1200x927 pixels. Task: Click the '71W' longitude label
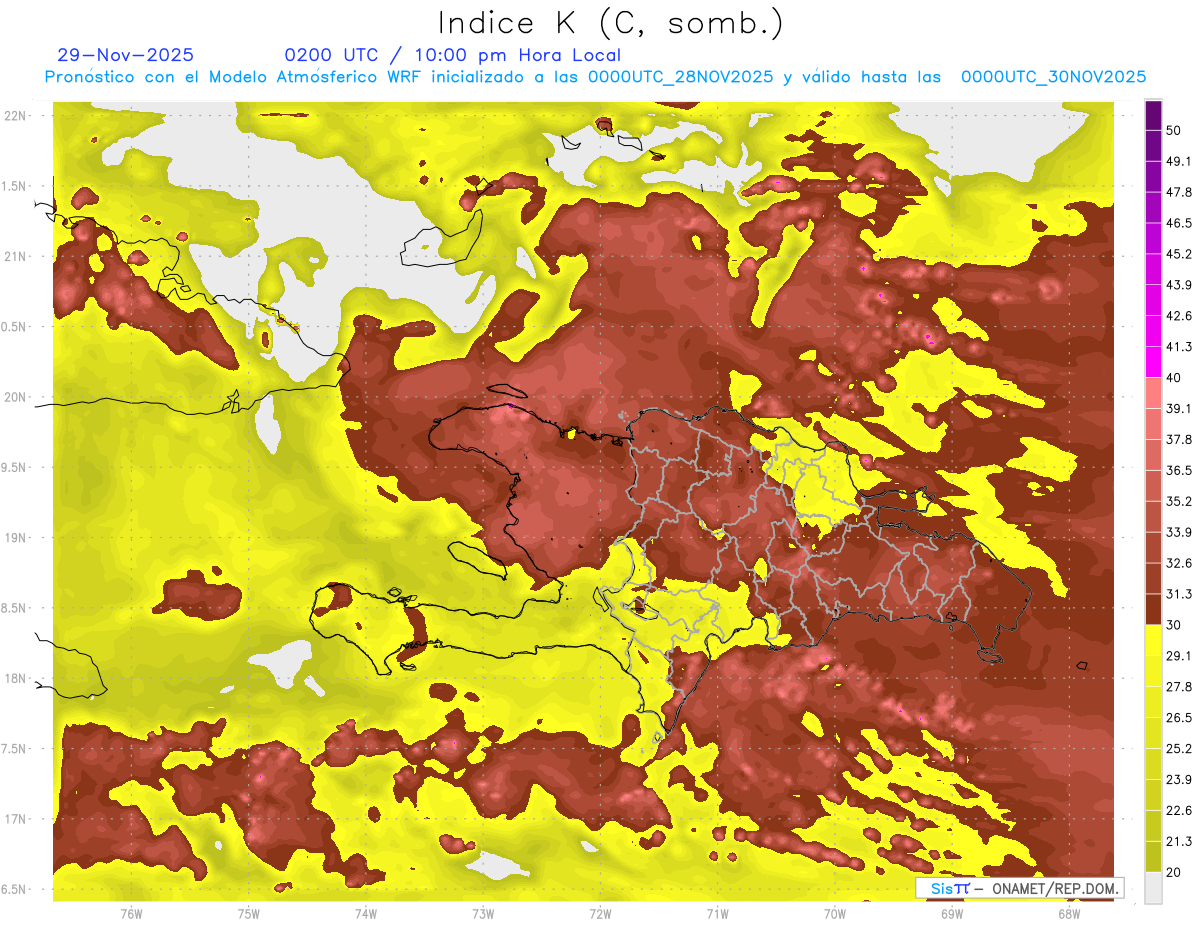[717, 914]
